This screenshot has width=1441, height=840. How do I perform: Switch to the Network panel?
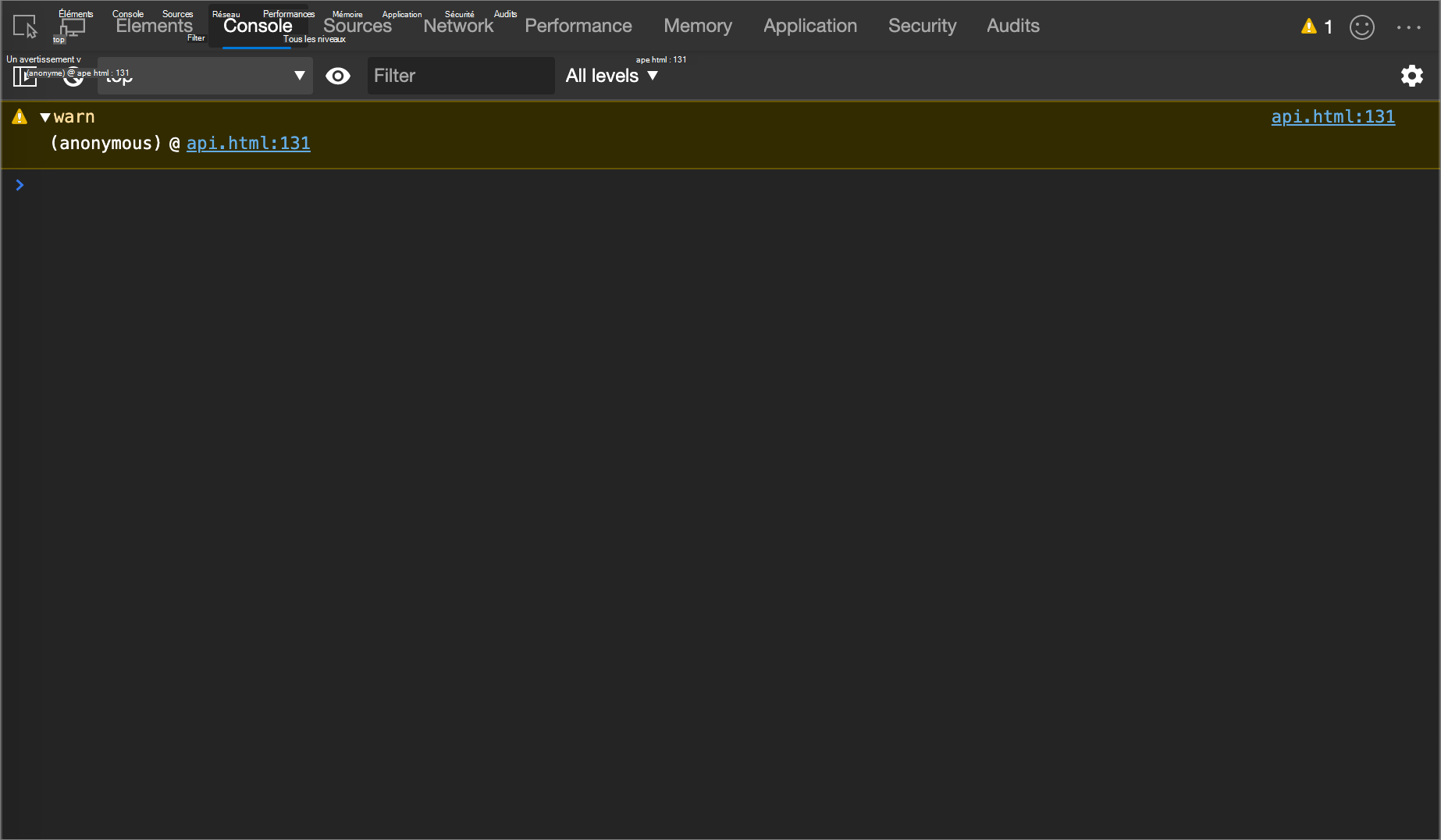coord(458,26)
